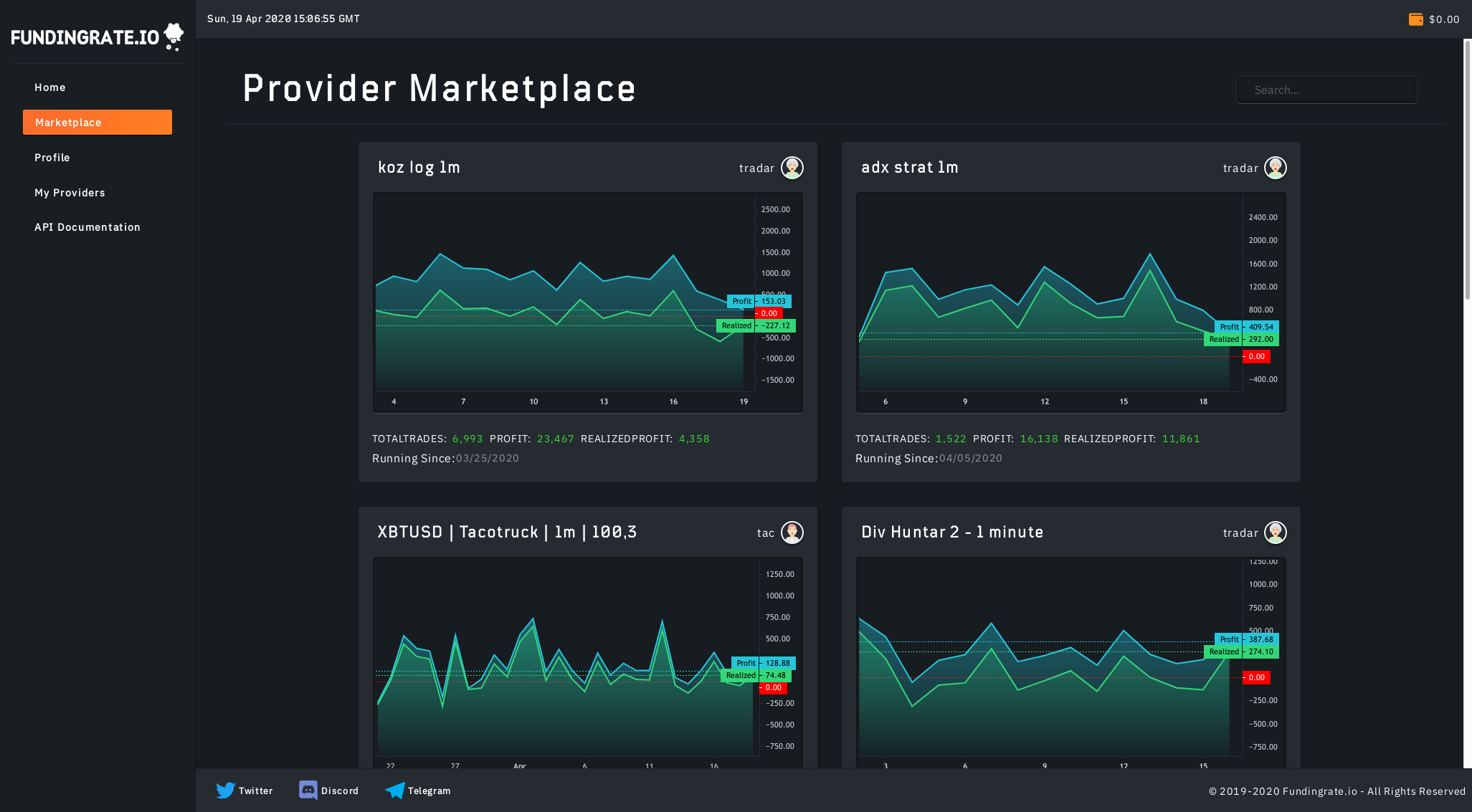
Task: Click the orange wallet icon
Action: pos(1415,19)
